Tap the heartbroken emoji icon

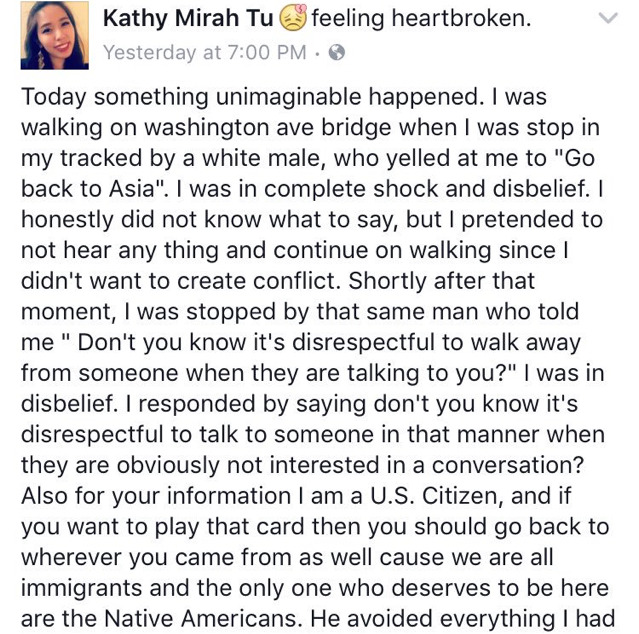coord(294,17)
